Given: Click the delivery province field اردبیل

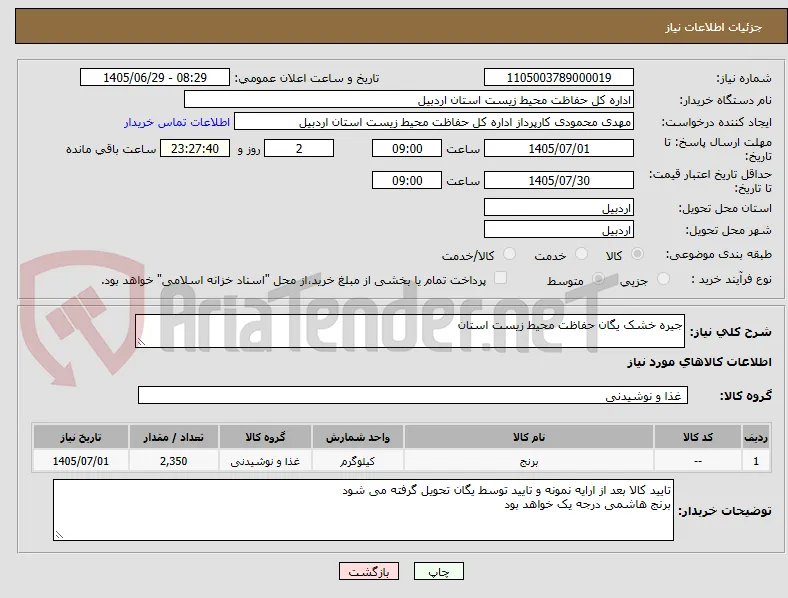Looking at the screenshot, I should (559, 207).
